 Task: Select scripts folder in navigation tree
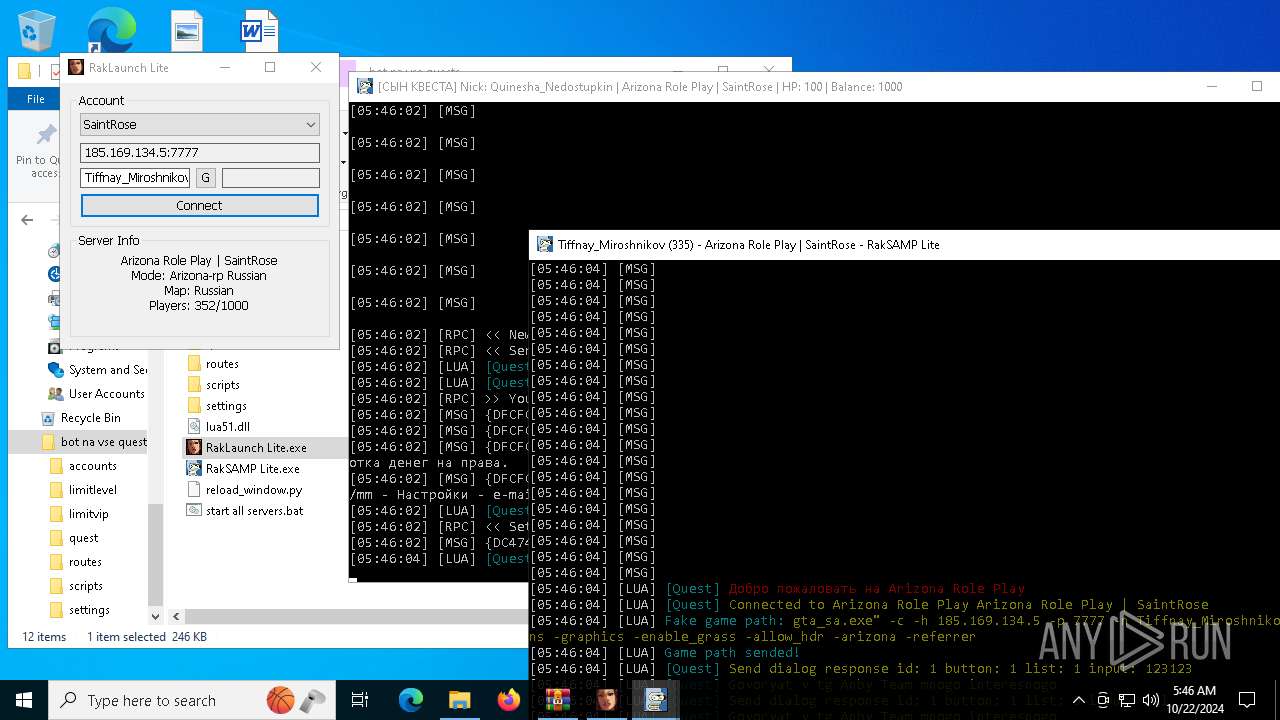[76, 586]
